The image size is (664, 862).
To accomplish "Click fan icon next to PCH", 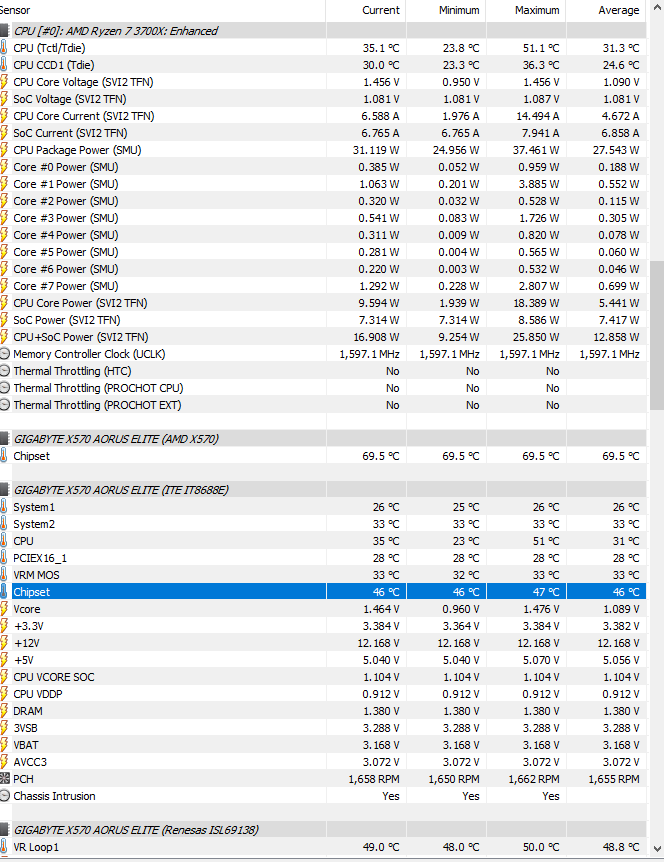I will click(4, 779).
